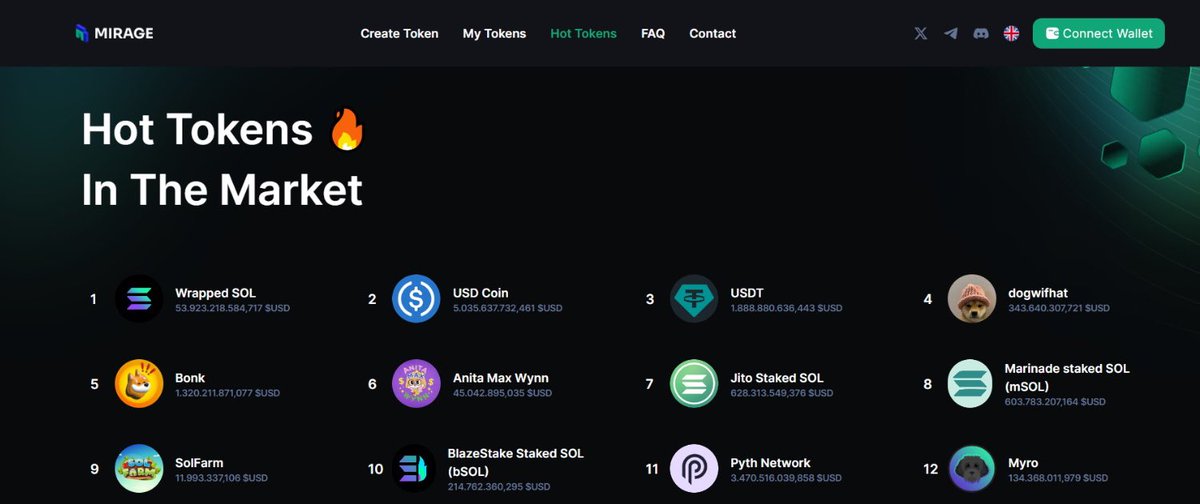The height and width of the screenshot is (504, 1200).
Task: Open the Wrapped SOL token name
Action: (x=215, y=293)
